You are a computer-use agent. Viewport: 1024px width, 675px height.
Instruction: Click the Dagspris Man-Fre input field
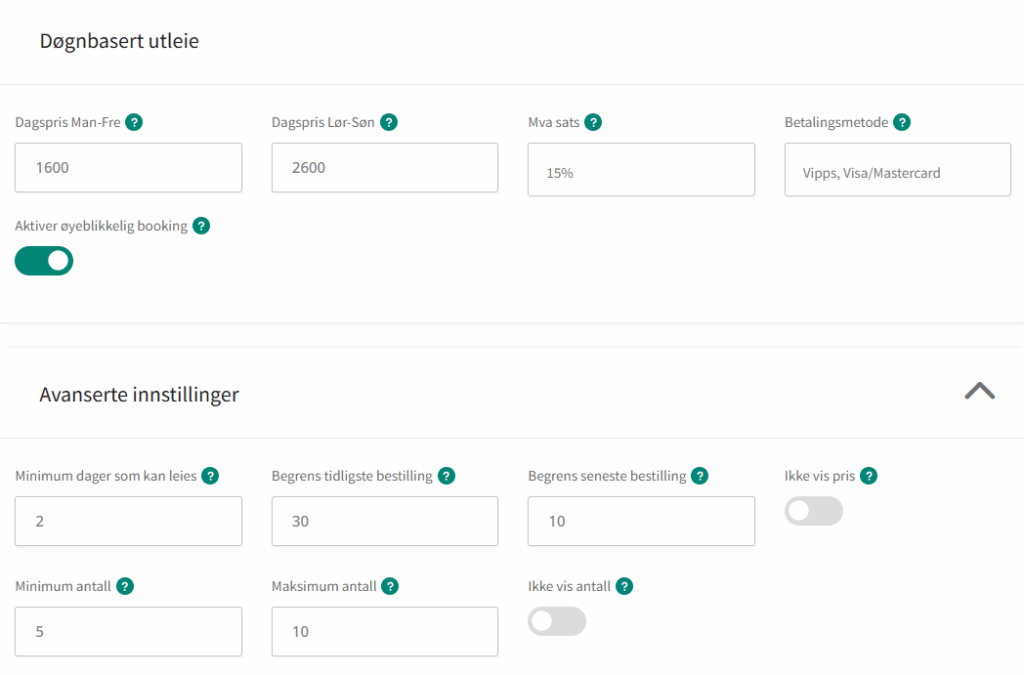tap(128, 167)
